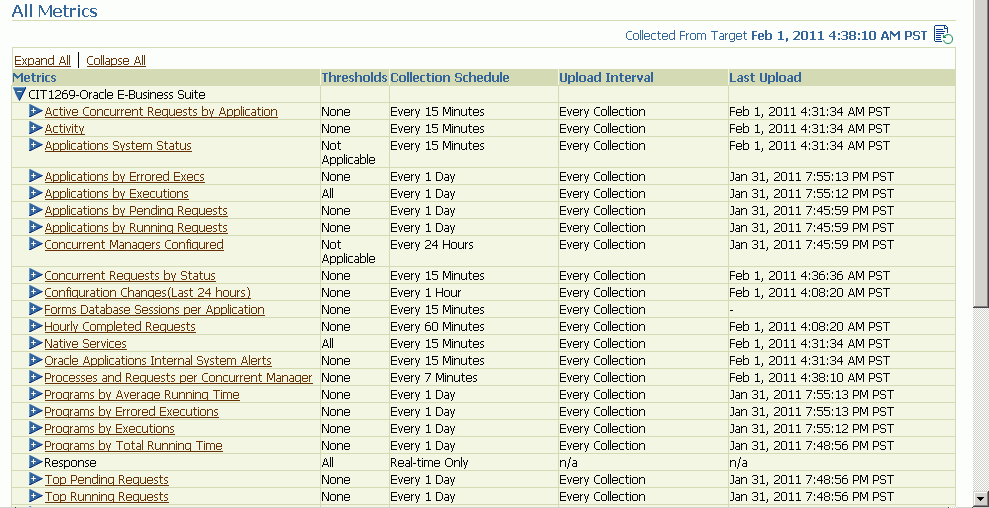
Task: Open Concurrent Requests by Status link
Action: coord(130,276)
